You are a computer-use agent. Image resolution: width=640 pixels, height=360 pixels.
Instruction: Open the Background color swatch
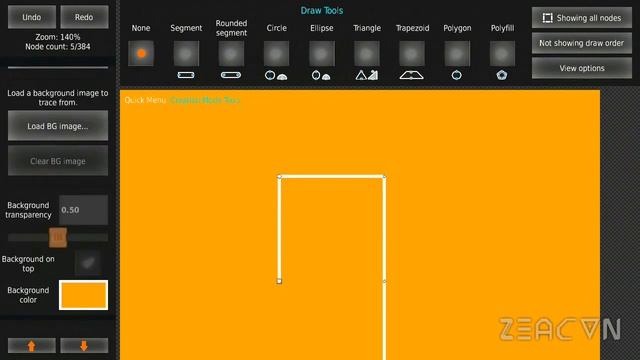(x=84, y=295)
